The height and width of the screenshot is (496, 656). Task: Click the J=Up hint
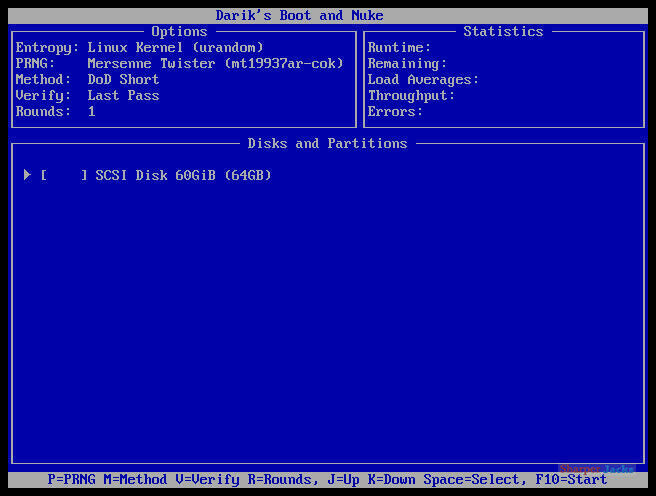[343, 479]
